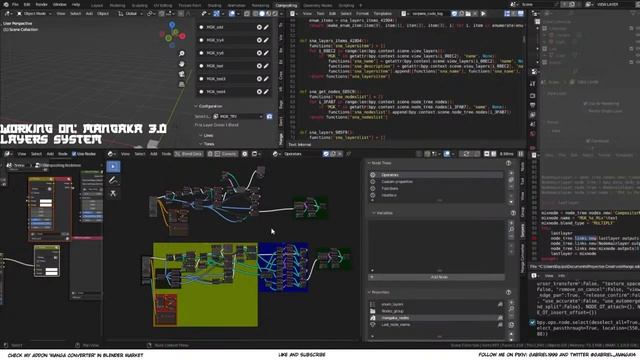Image resolution: width=640 pixels, height=360 pixels.
Task: Toggle camera view icon in the viewport
Action: (182, 74)
